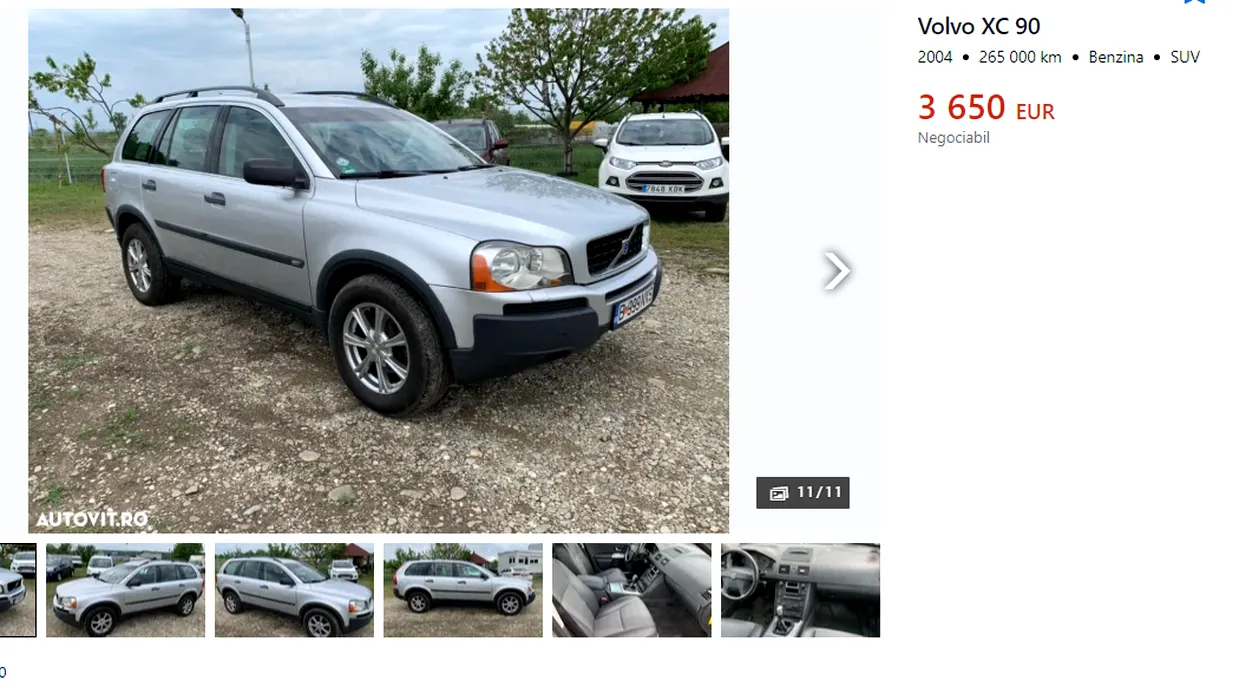
Task: Open thumbnail showing car's front-right angle
Action: point(294,590)
